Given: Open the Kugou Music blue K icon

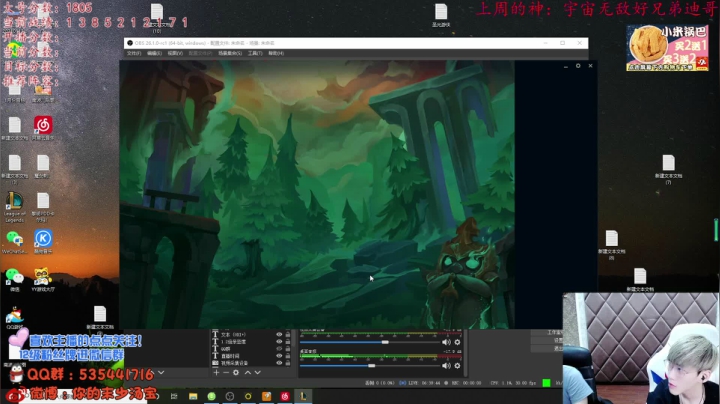Looking at the screenshot, I should (43, 241).
